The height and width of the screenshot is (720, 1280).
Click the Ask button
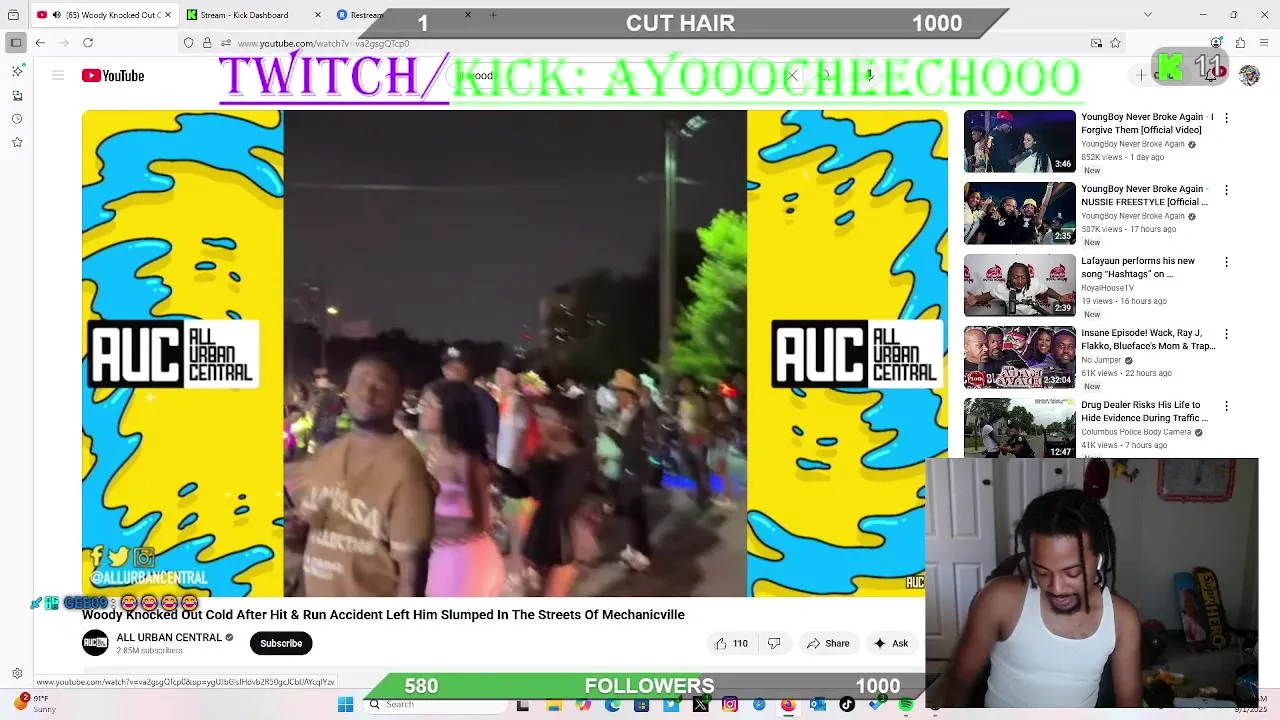click(891, 643)
